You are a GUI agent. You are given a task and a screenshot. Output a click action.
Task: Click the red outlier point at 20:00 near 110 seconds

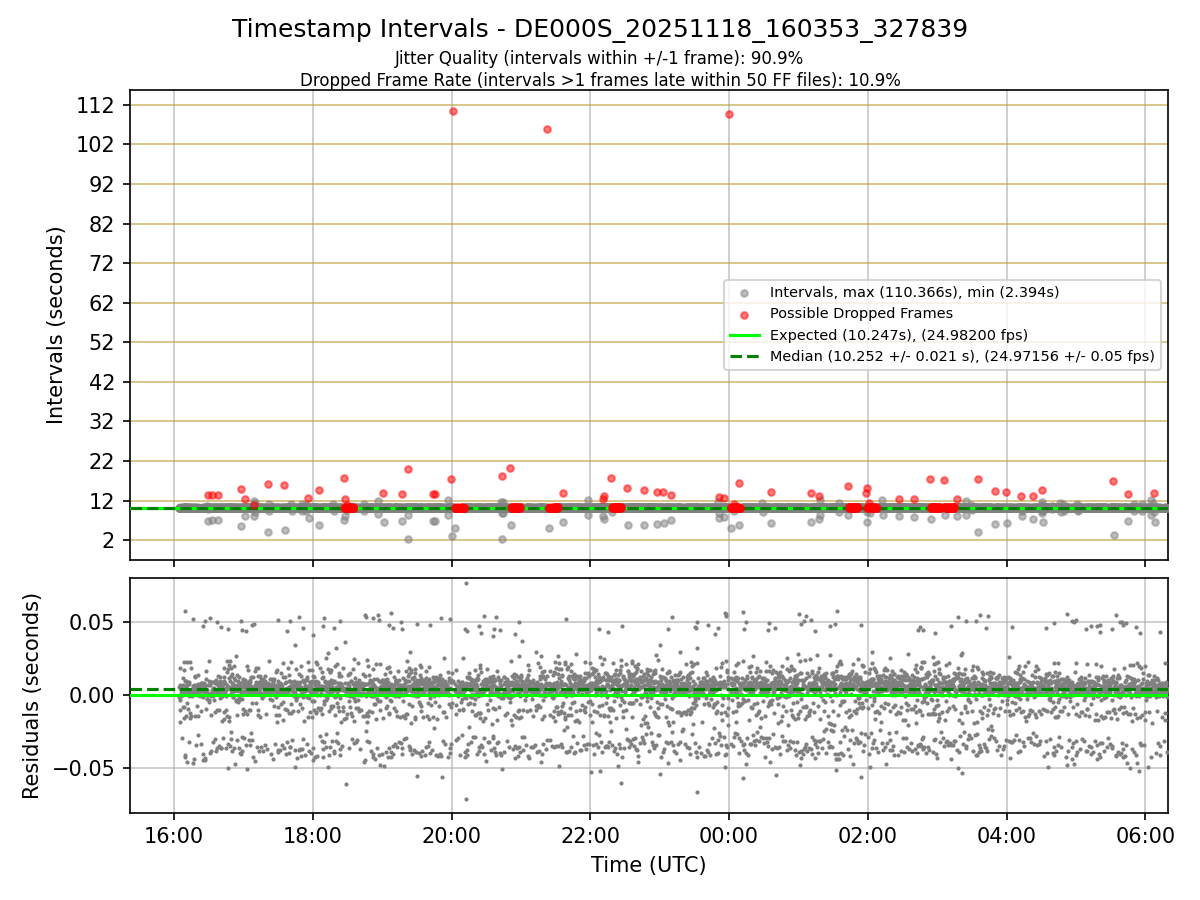point(453,111)
